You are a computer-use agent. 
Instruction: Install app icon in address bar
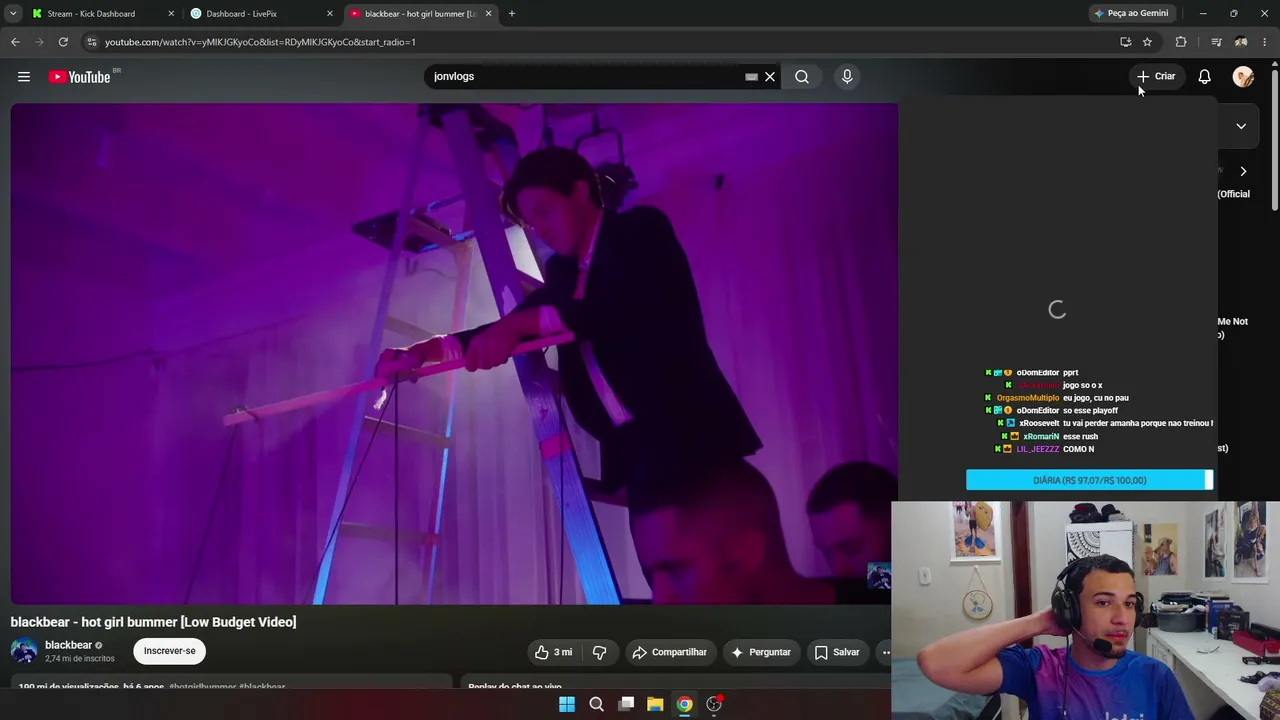coord(1125,42)
